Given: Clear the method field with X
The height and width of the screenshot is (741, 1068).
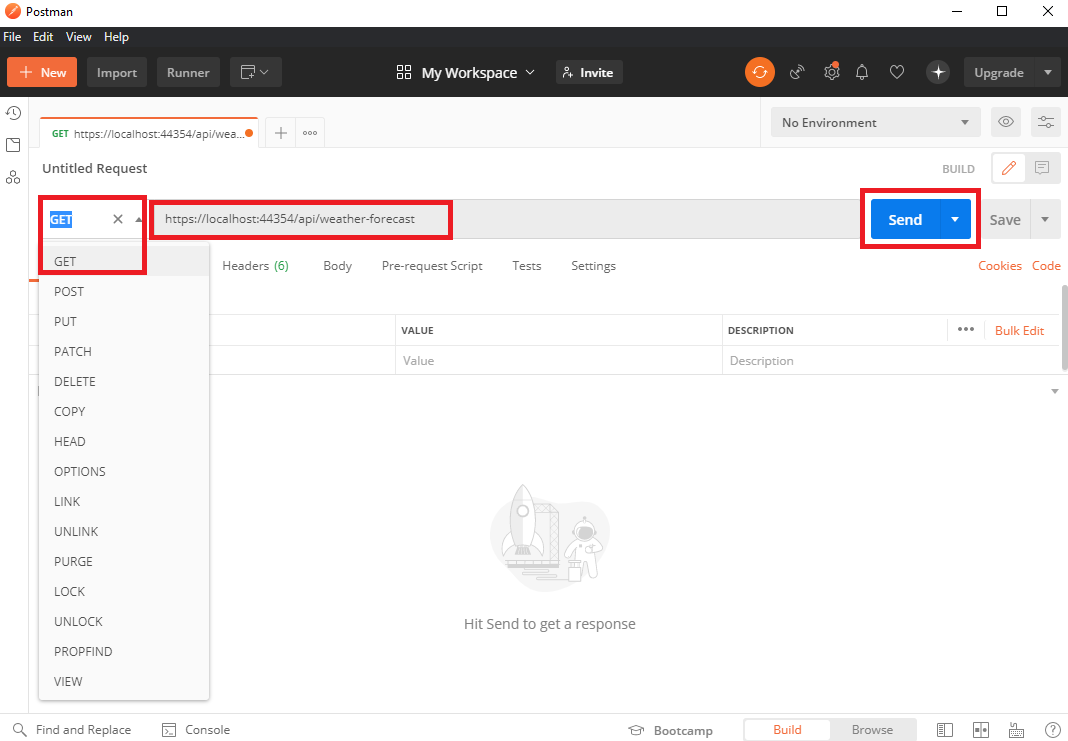Looking at the screenshot, I should point(118,219).
